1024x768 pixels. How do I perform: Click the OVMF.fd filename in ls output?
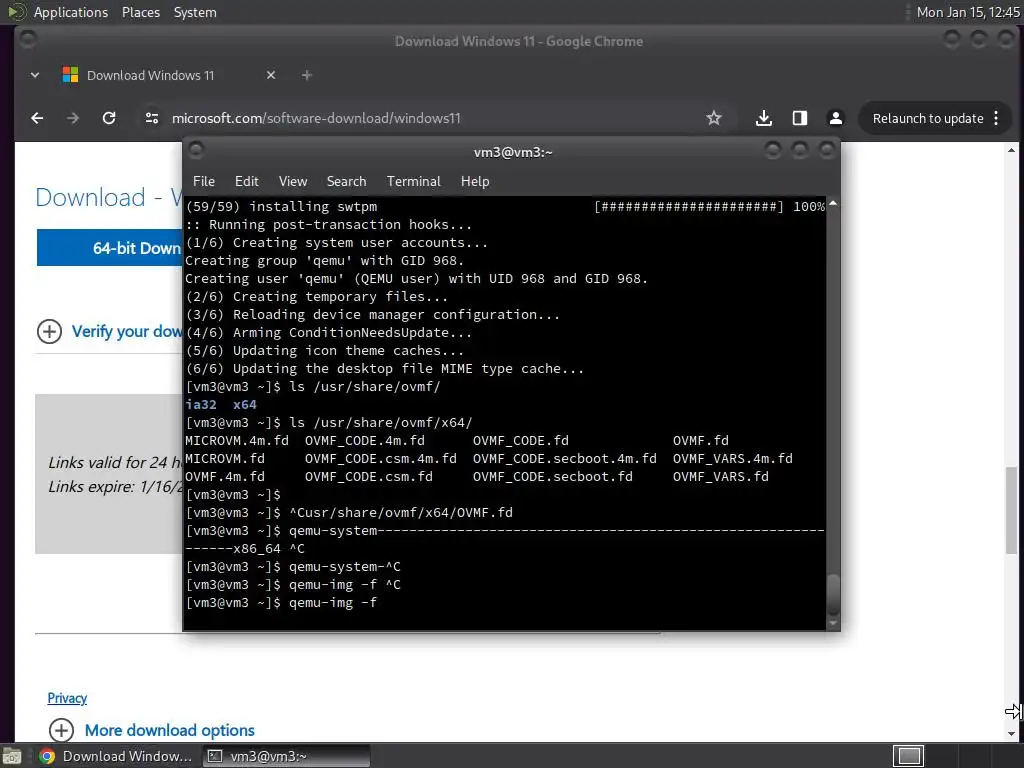coord(701,441)
